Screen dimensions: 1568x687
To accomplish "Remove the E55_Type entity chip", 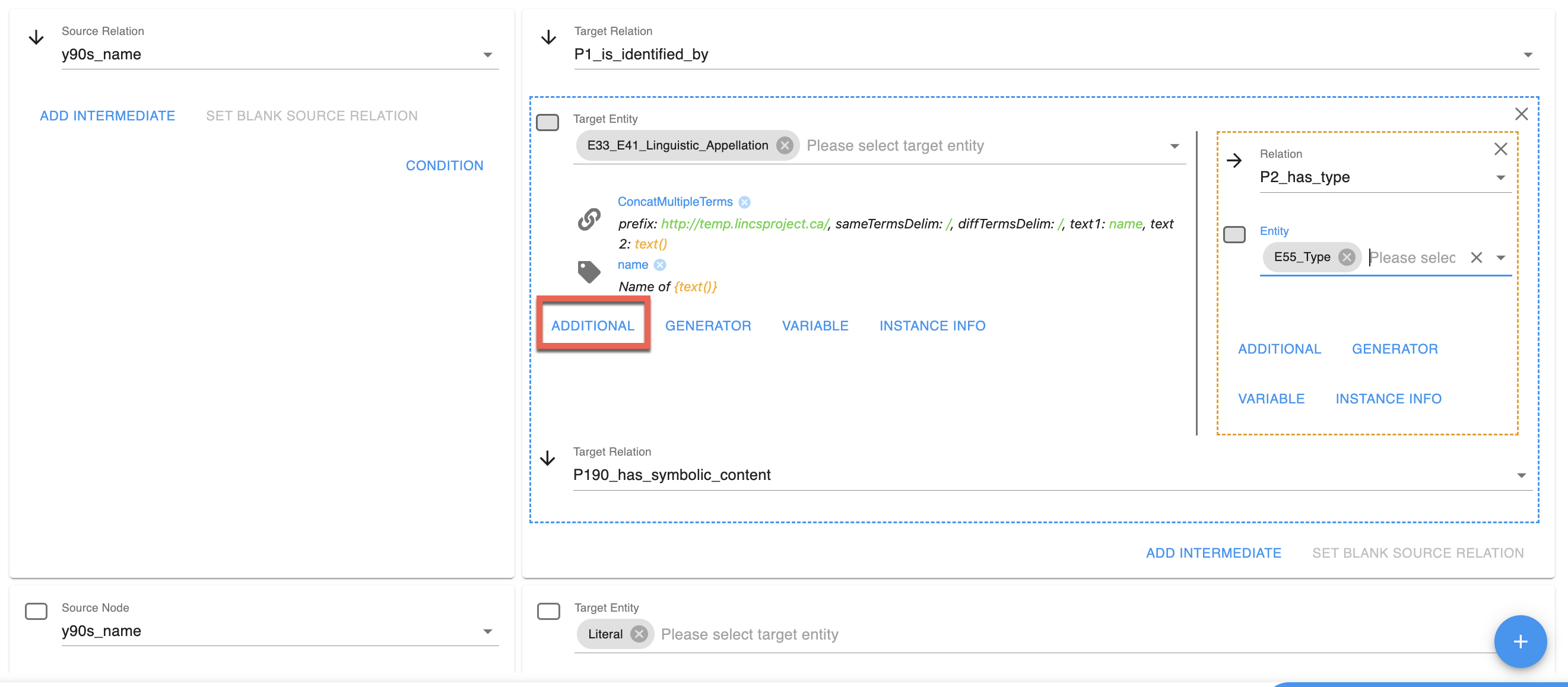I will click(1347, 257).
